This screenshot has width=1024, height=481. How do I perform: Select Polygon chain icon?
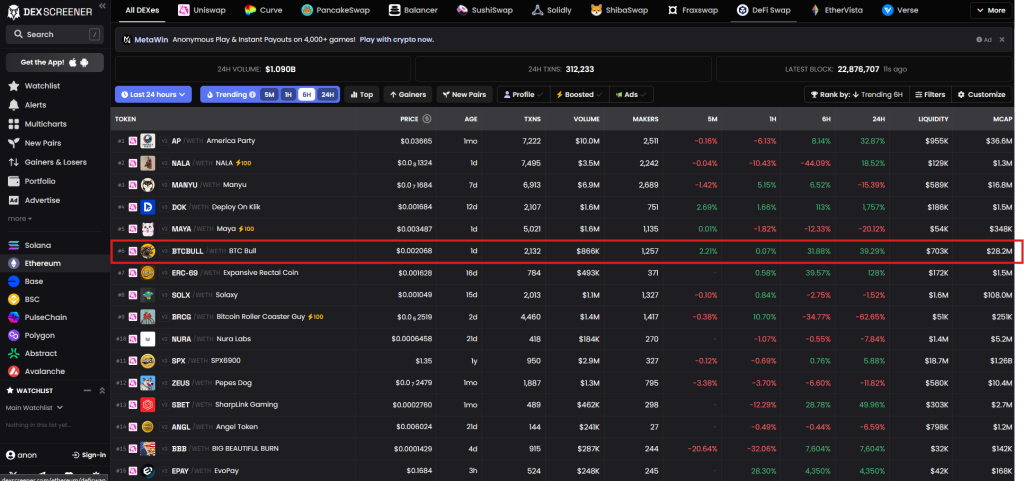point(13,335)
